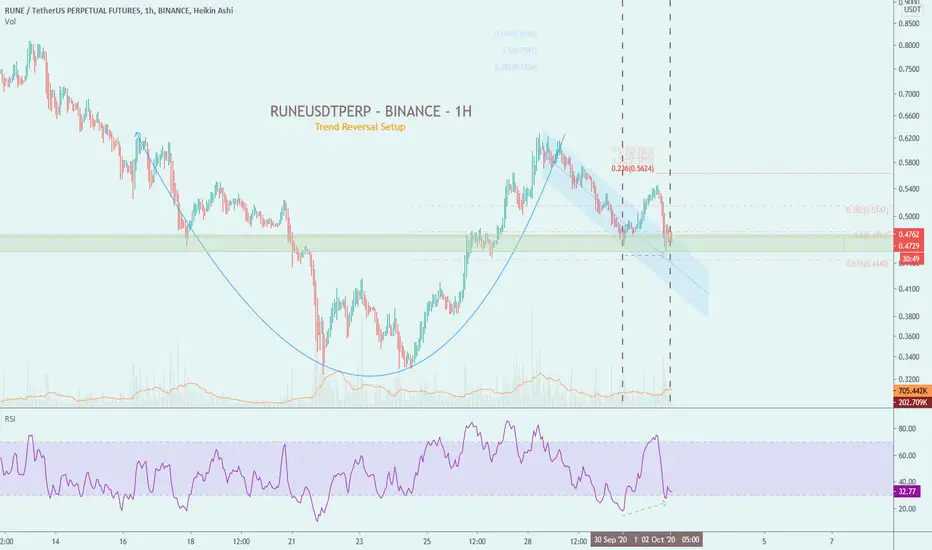
Task: Click the 0.8500 price axis tick
Action: [909, 24]
